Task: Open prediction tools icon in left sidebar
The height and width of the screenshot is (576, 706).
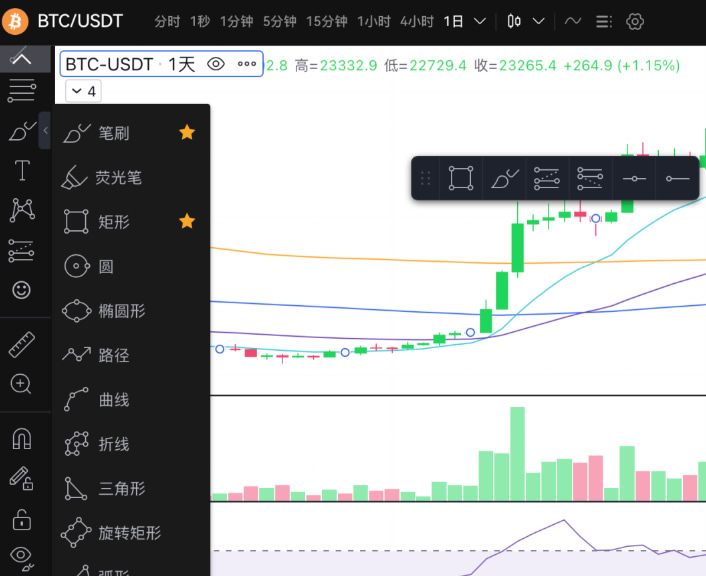Action: pyautogui.click(x=21, y=250)
